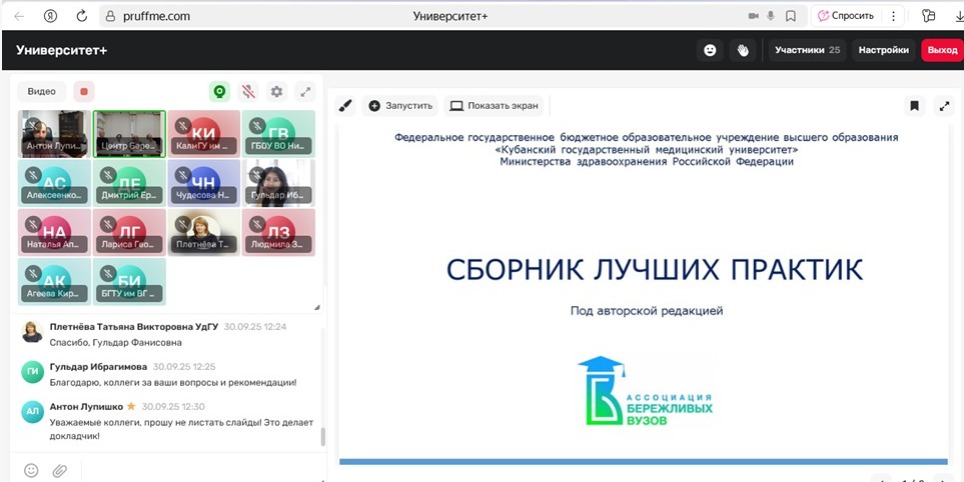Click the chat scrollbar thumb
Screen dimensions: 964x482
click(x=322, y=437)
